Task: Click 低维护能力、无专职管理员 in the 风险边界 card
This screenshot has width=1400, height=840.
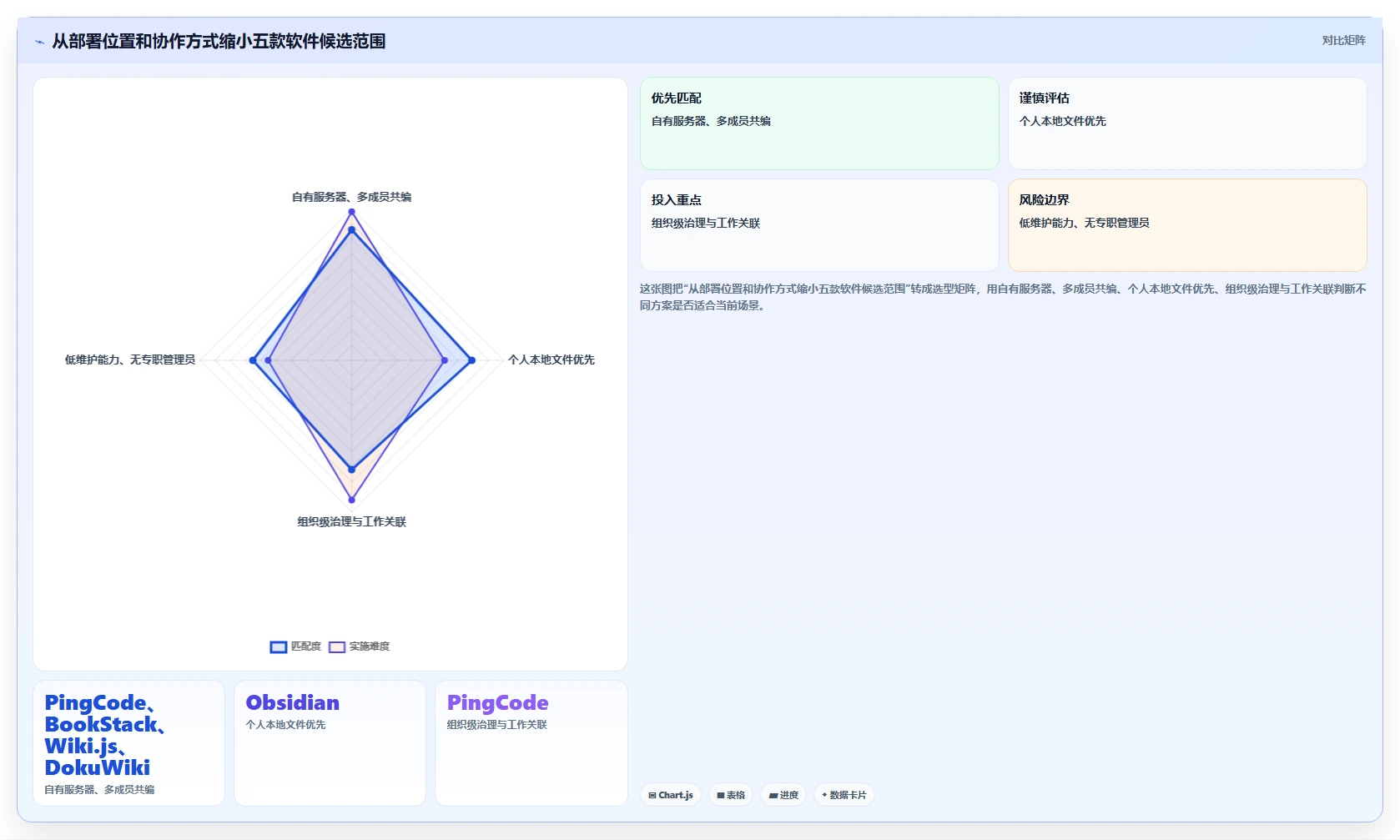Action: pos(1085,223)
